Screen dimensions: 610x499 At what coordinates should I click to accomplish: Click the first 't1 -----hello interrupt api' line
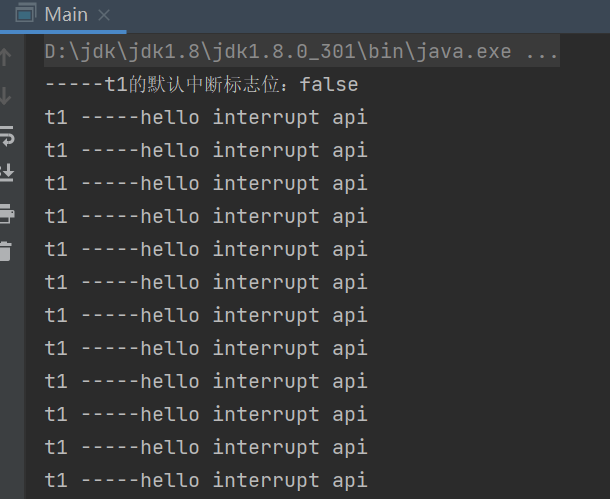pyautogui.click(x=205, y=118)
